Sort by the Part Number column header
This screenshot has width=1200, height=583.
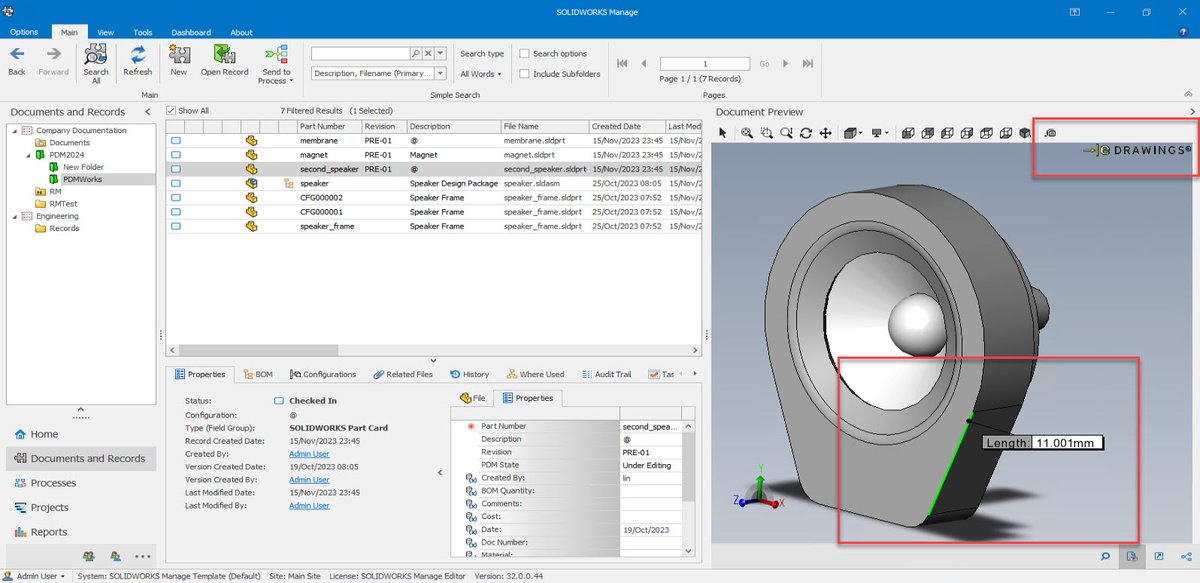point(329,126)
